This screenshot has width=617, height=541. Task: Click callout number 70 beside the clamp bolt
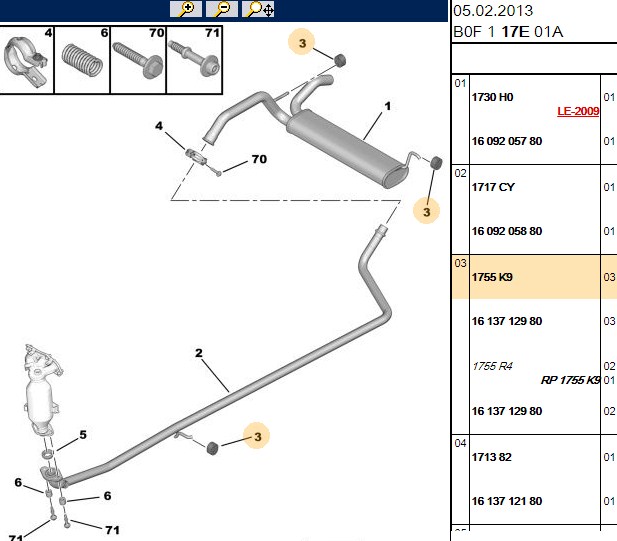point(259,159)
